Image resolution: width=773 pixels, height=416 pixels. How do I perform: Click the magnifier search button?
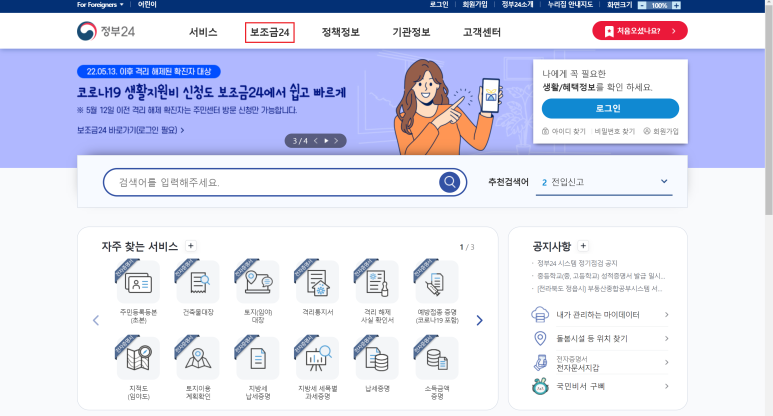point(450,182)
